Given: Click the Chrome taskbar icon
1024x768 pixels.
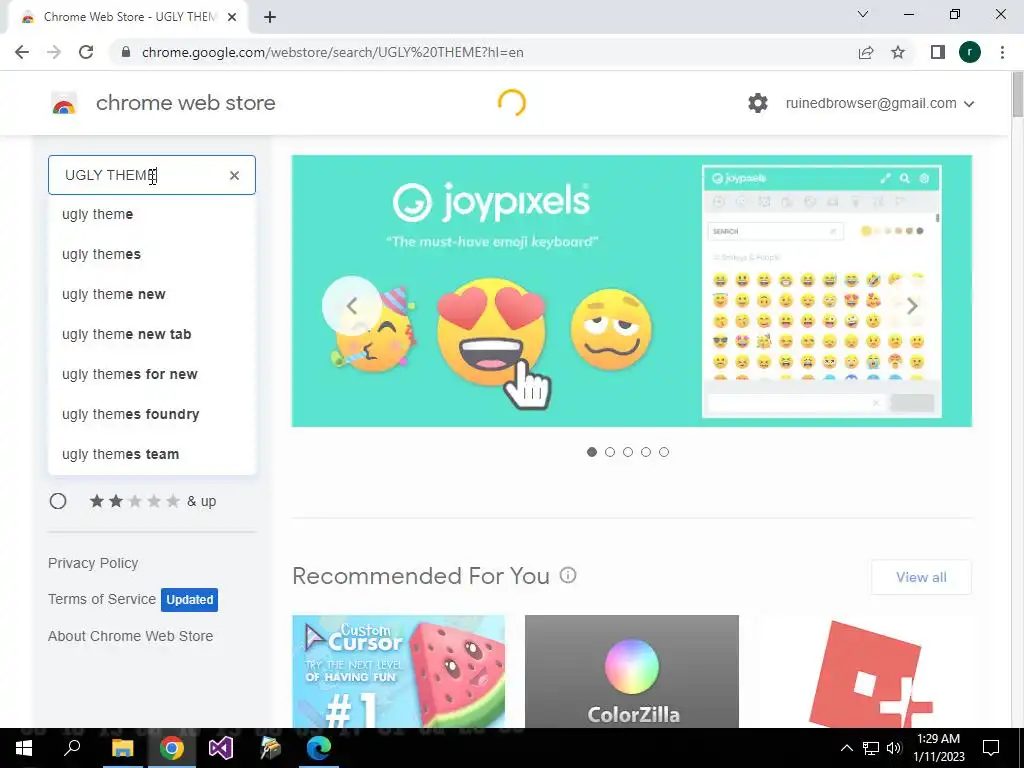Looking at the screenshot, I should tap(172, 748).
